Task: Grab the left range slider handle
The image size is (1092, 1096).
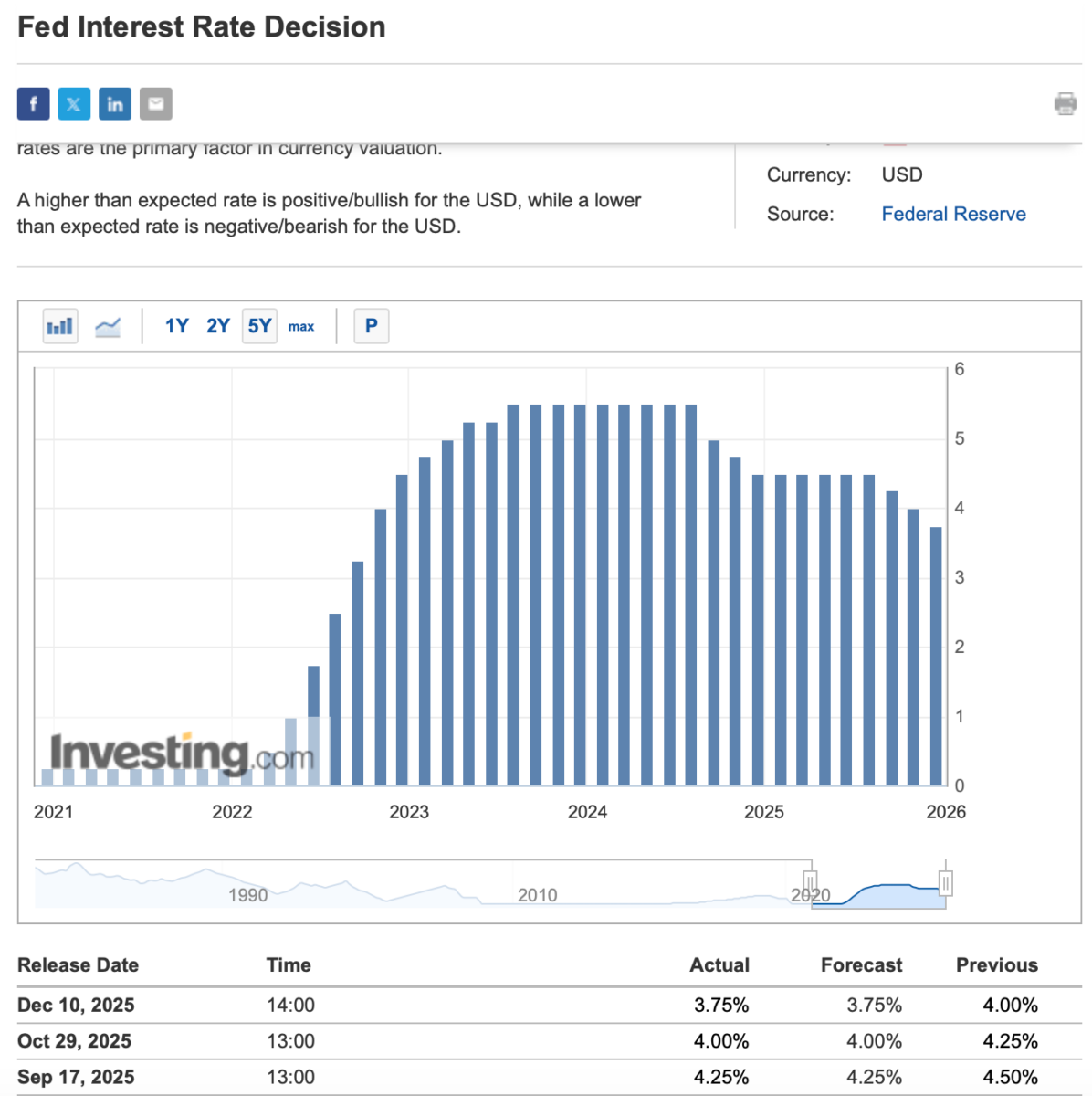Action: coord(810,884)
